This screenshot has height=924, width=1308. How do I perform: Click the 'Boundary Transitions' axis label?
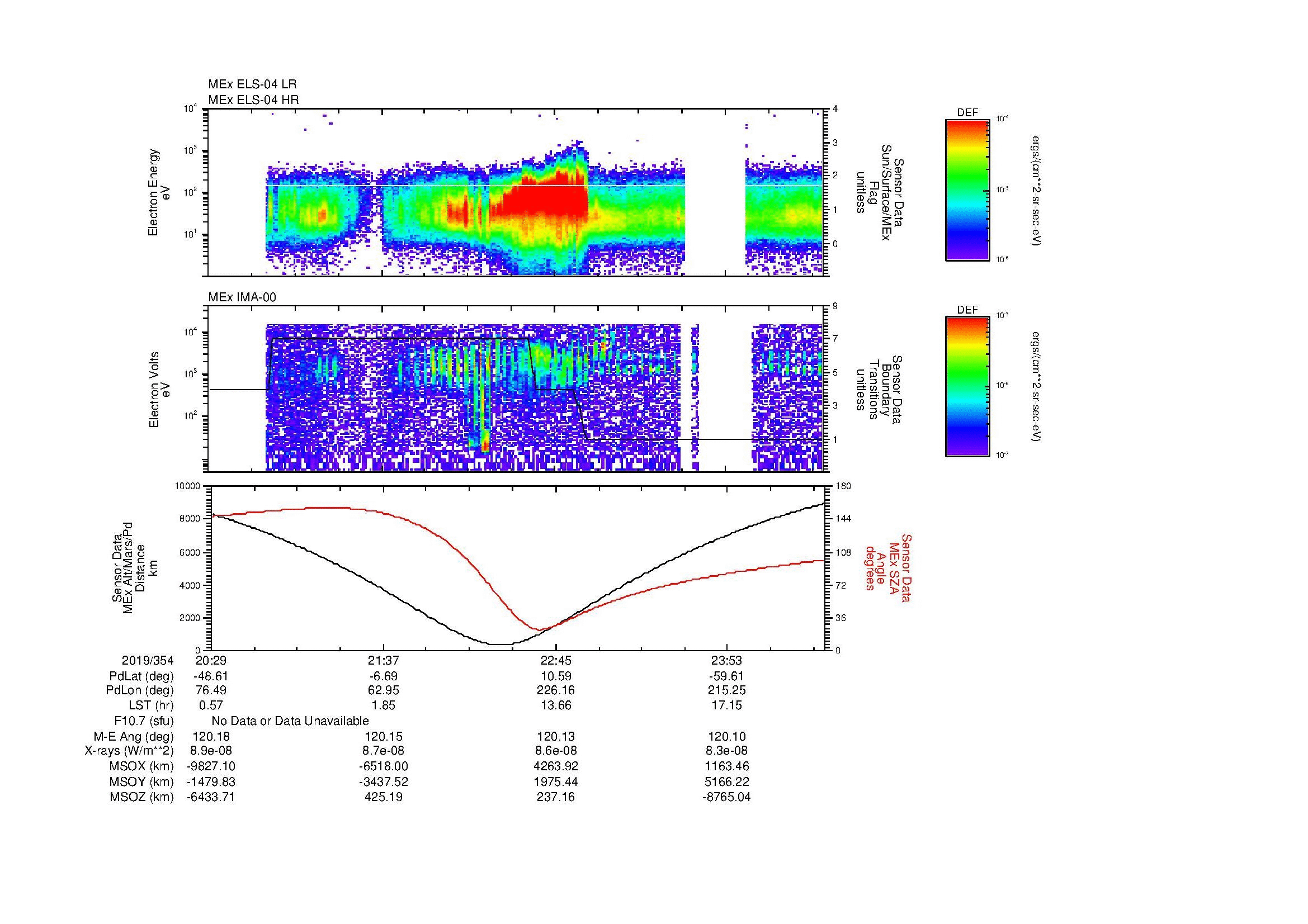(x=879, y=390)
